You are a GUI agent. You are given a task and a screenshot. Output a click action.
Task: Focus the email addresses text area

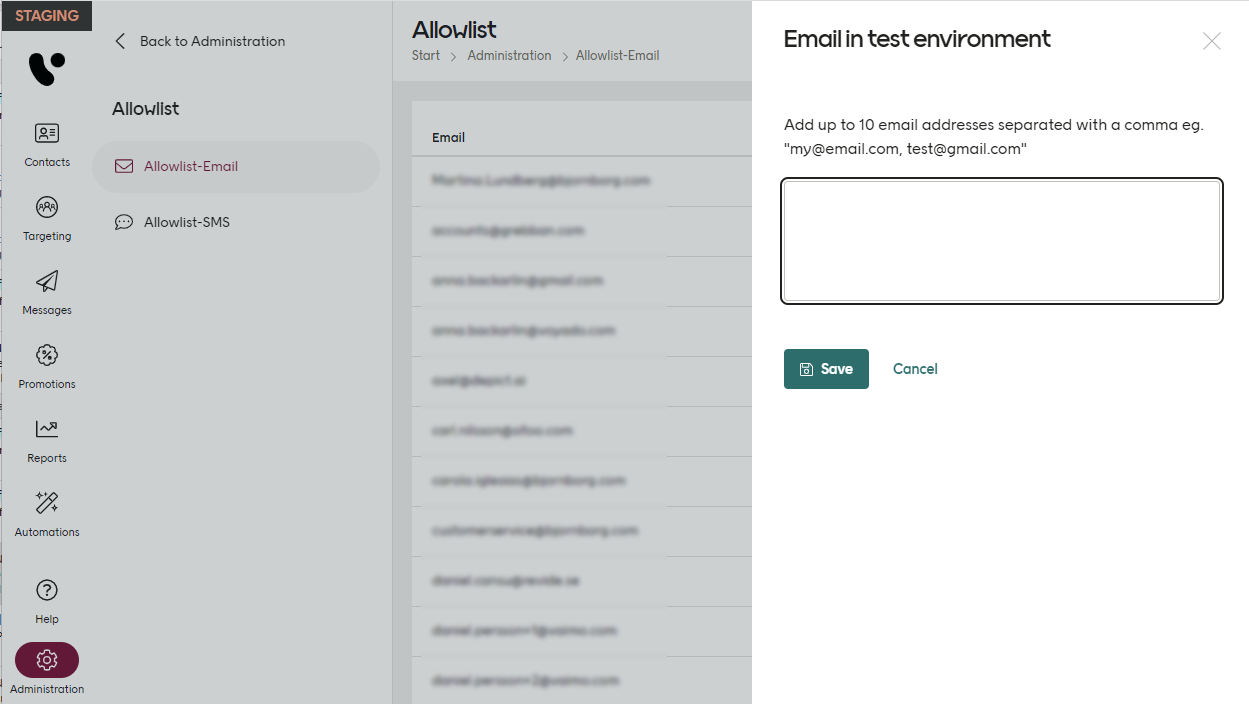pyautogui.click(x=1002, y=240)
